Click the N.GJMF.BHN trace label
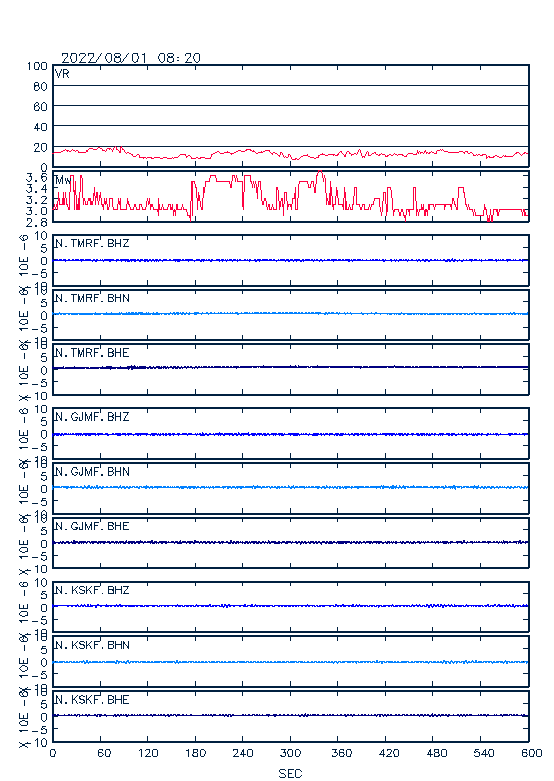The height and width of the screenshot is (781, 554). [x=92, y=471]
